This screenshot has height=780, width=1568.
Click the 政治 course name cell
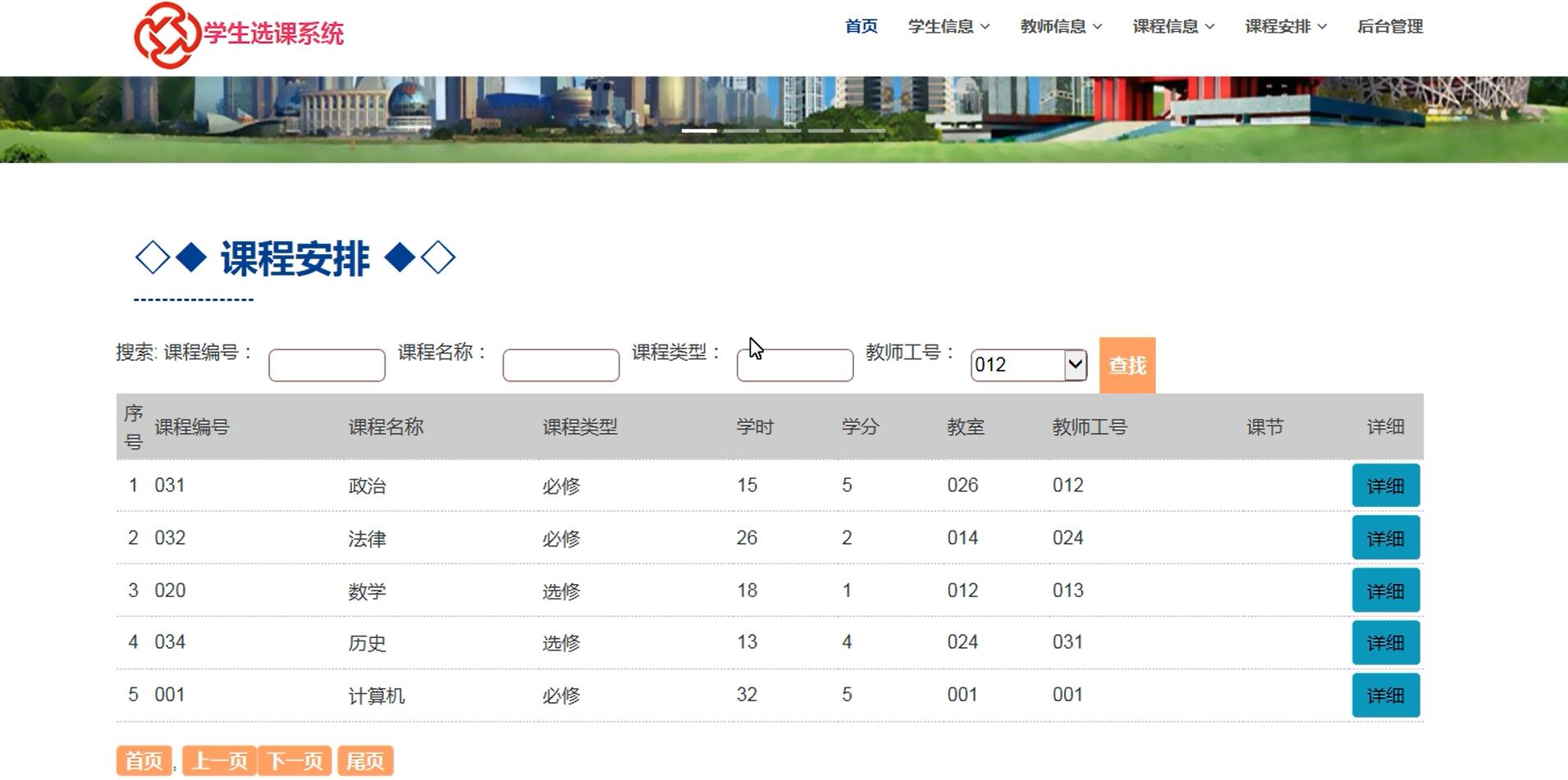point(367,486)
